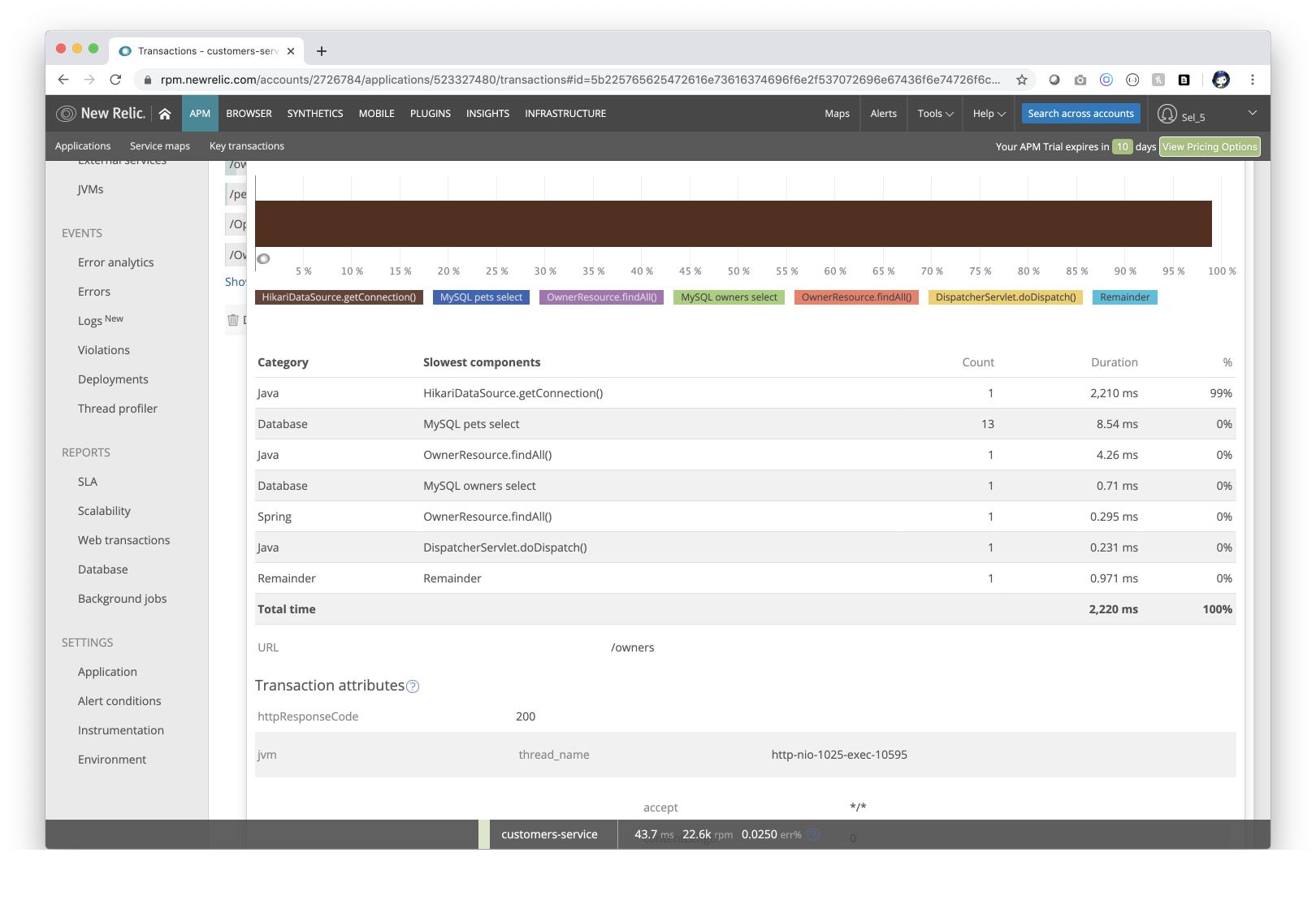Viewport: 1316px width, 909px height.
Task: Open the PLUGINS tab
Action: click(431, 114)
